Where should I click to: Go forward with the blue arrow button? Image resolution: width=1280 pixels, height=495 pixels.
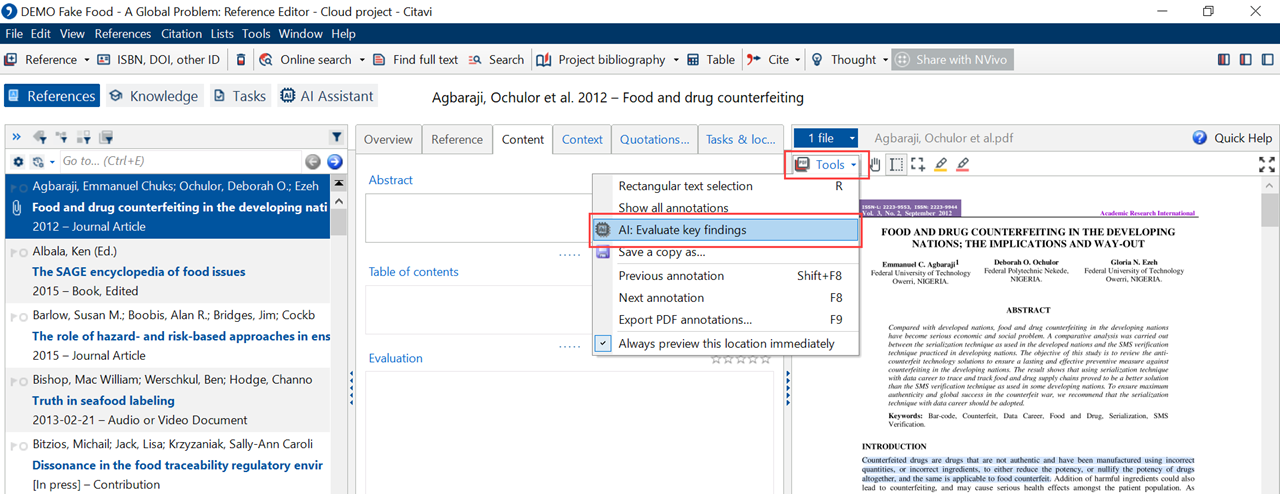pos(335,161)
